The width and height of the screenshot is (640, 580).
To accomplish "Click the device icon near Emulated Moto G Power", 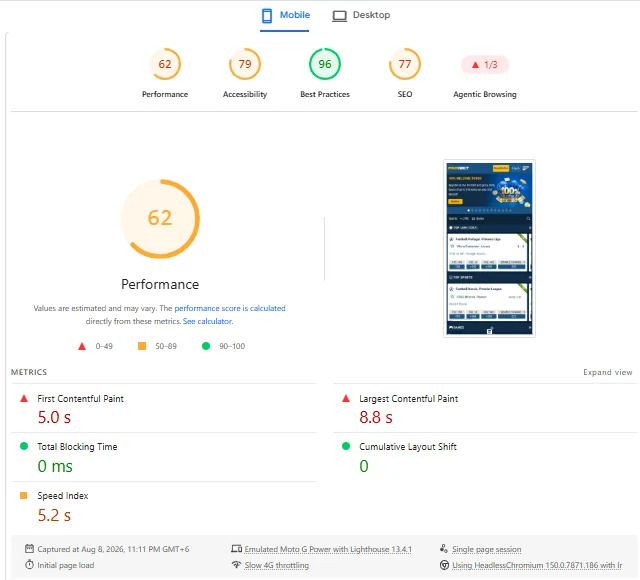I will tap(236, 549).
